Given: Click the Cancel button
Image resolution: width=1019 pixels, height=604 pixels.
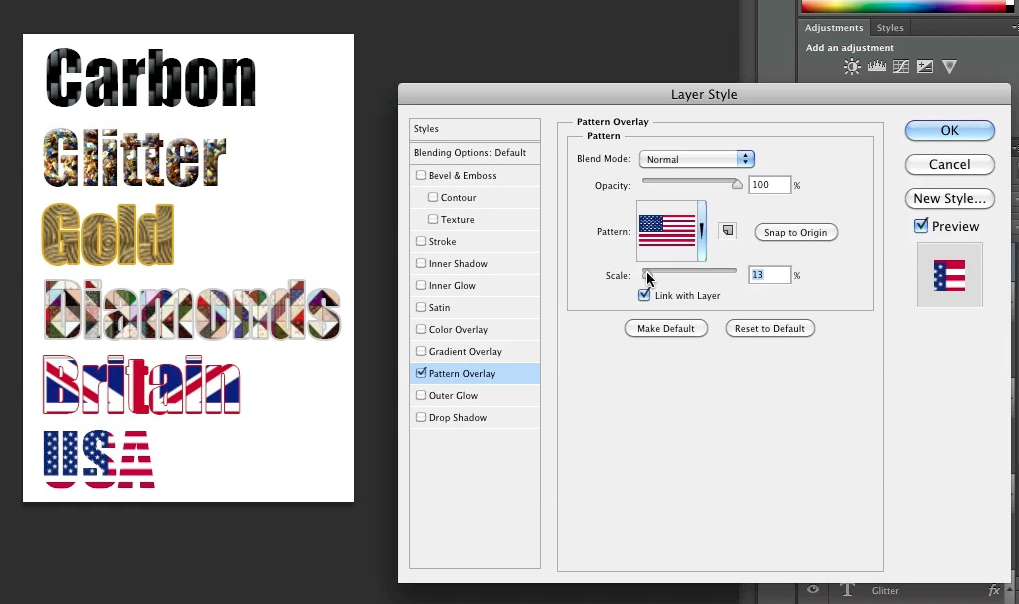Looking at the screenshot, I should pyautogui.click(x=949, y=164).
